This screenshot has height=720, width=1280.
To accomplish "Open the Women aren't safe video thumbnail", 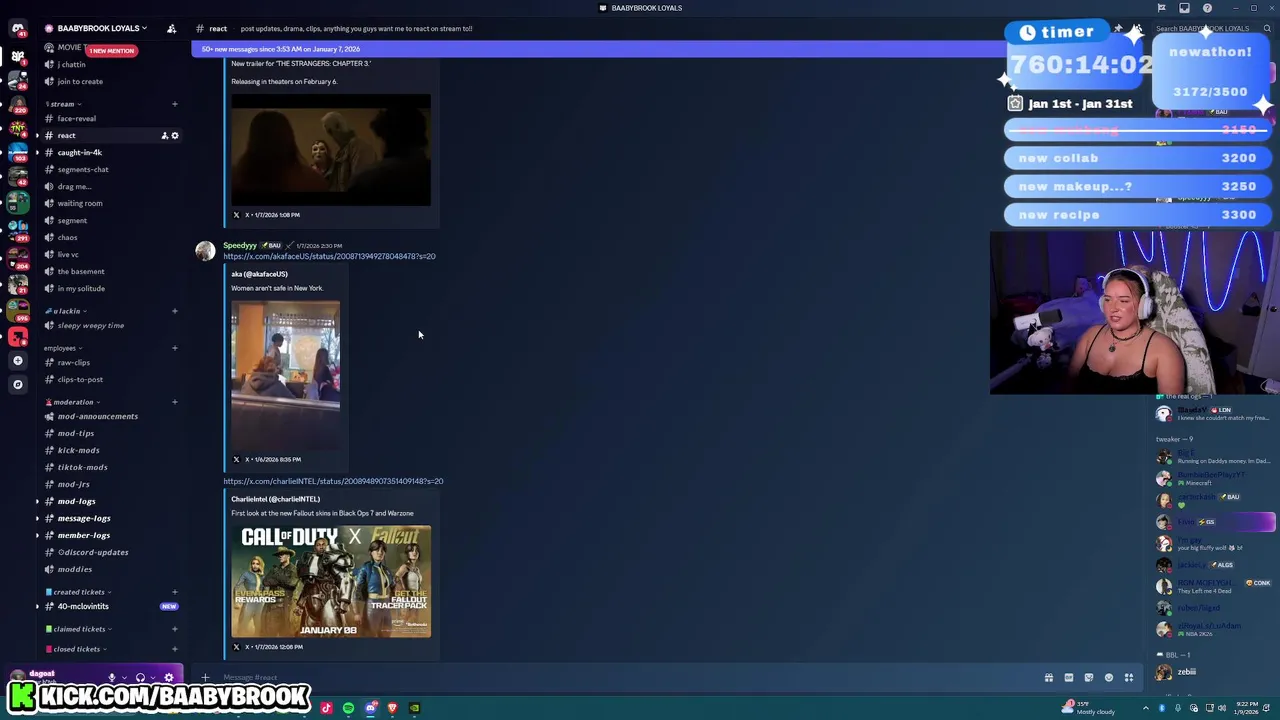I will (285, 376).
